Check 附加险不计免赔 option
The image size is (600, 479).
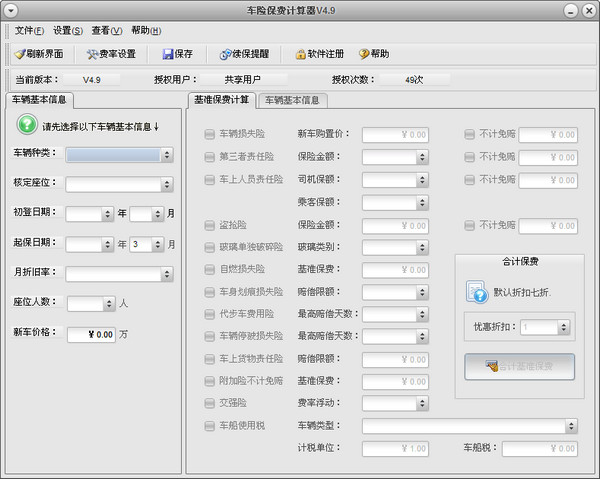(209, 381)
